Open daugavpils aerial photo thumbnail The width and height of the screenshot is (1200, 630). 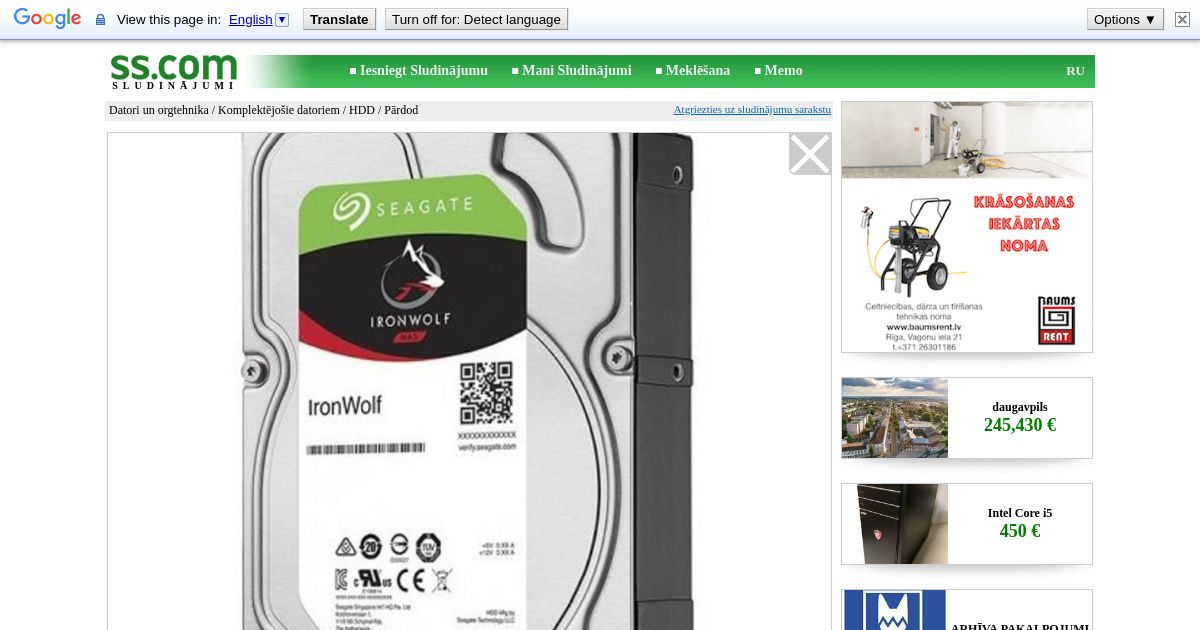[895, 418]
